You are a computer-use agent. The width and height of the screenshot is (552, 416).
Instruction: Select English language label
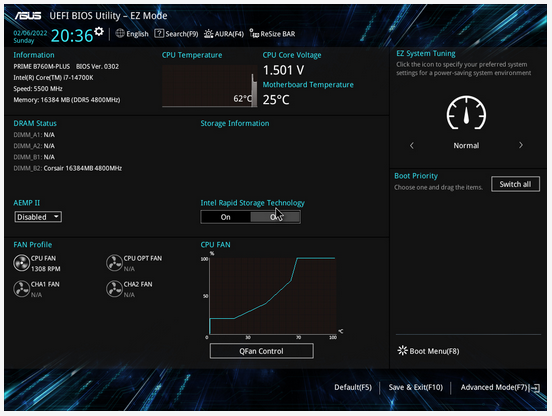point(137,34)
